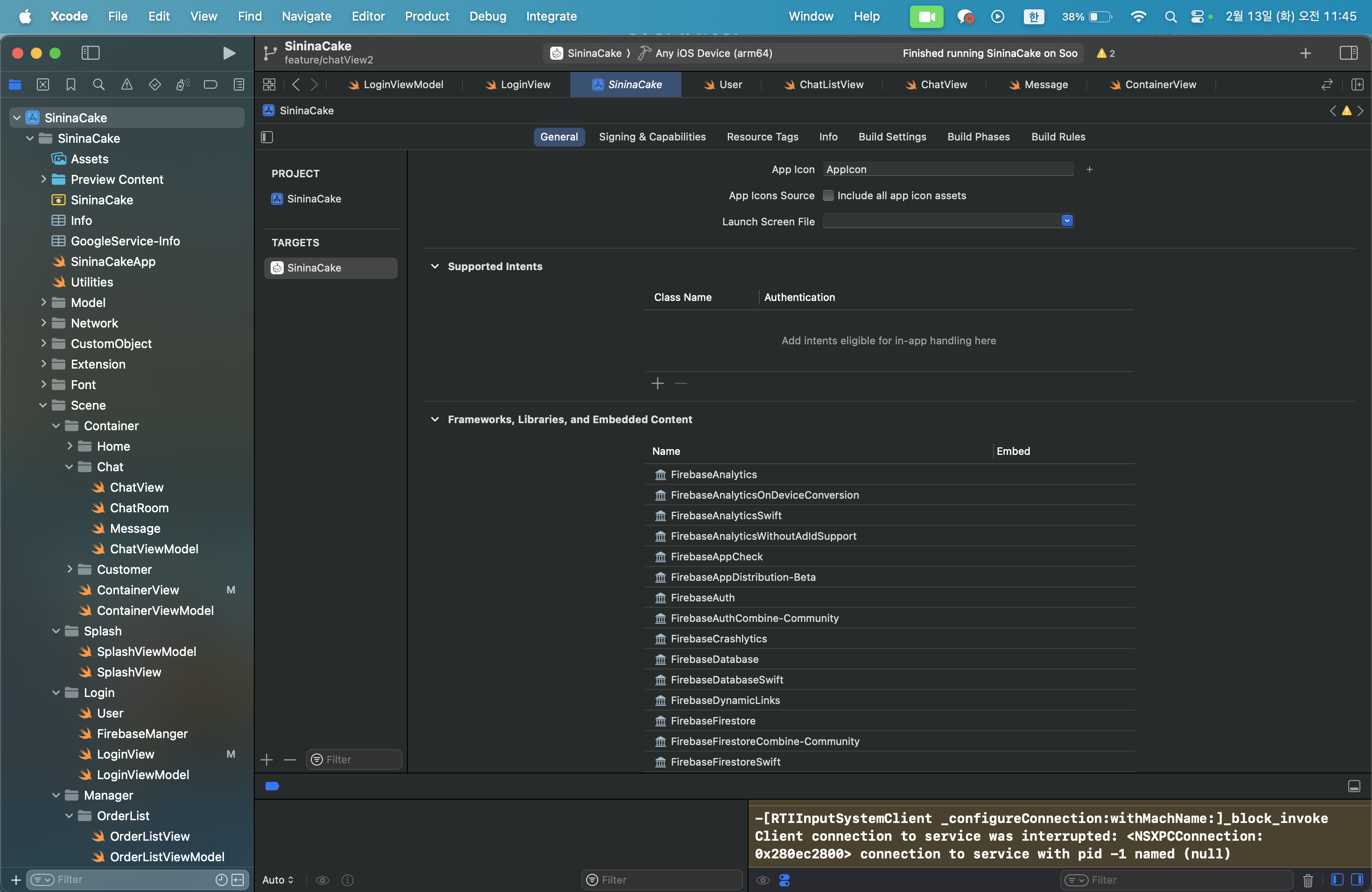The height and width of the screenshot is (892, 1372).
Task: Collapse the Supported Intents section
Action: [434, 266]
